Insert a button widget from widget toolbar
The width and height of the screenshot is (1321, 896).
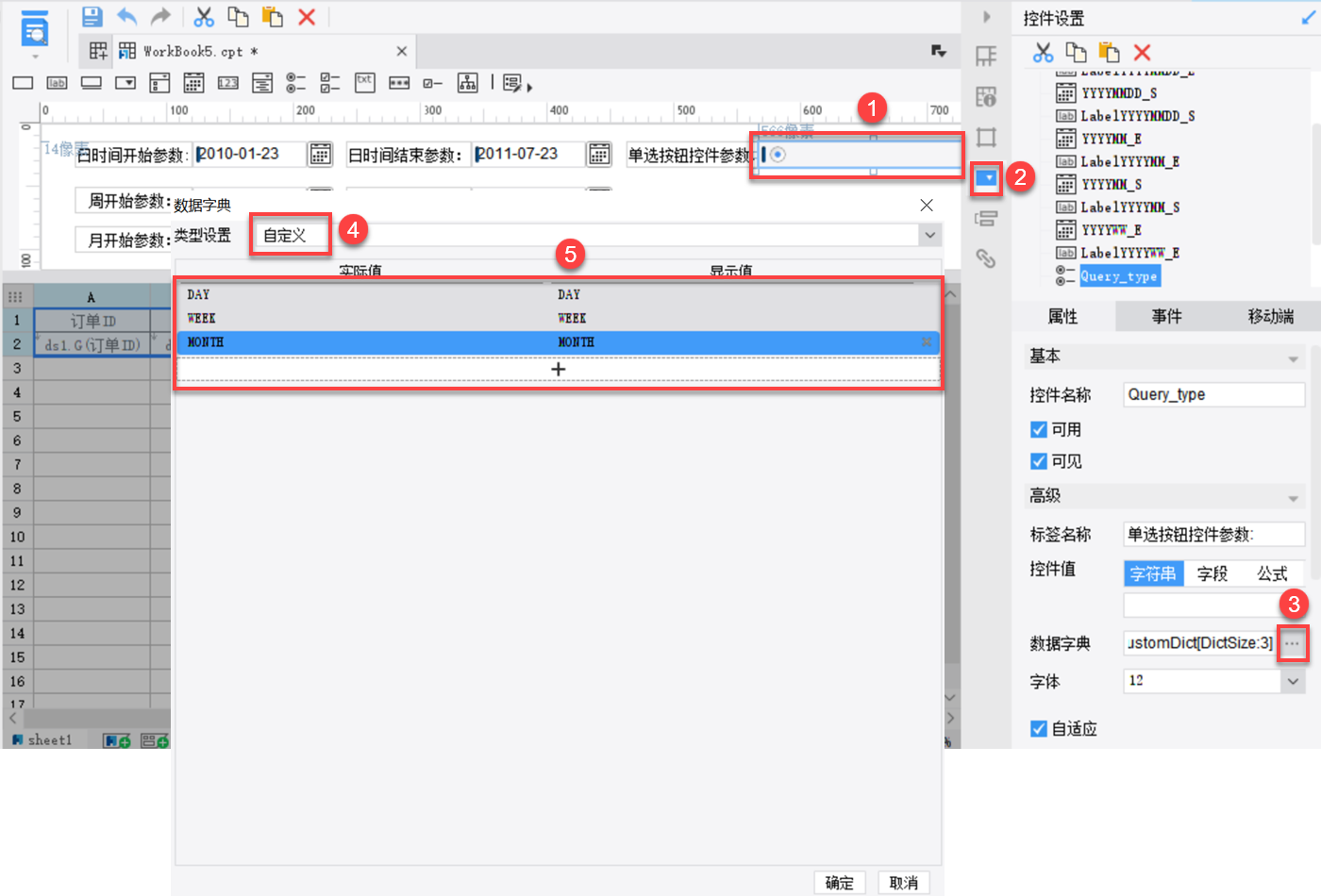point(92,83)
